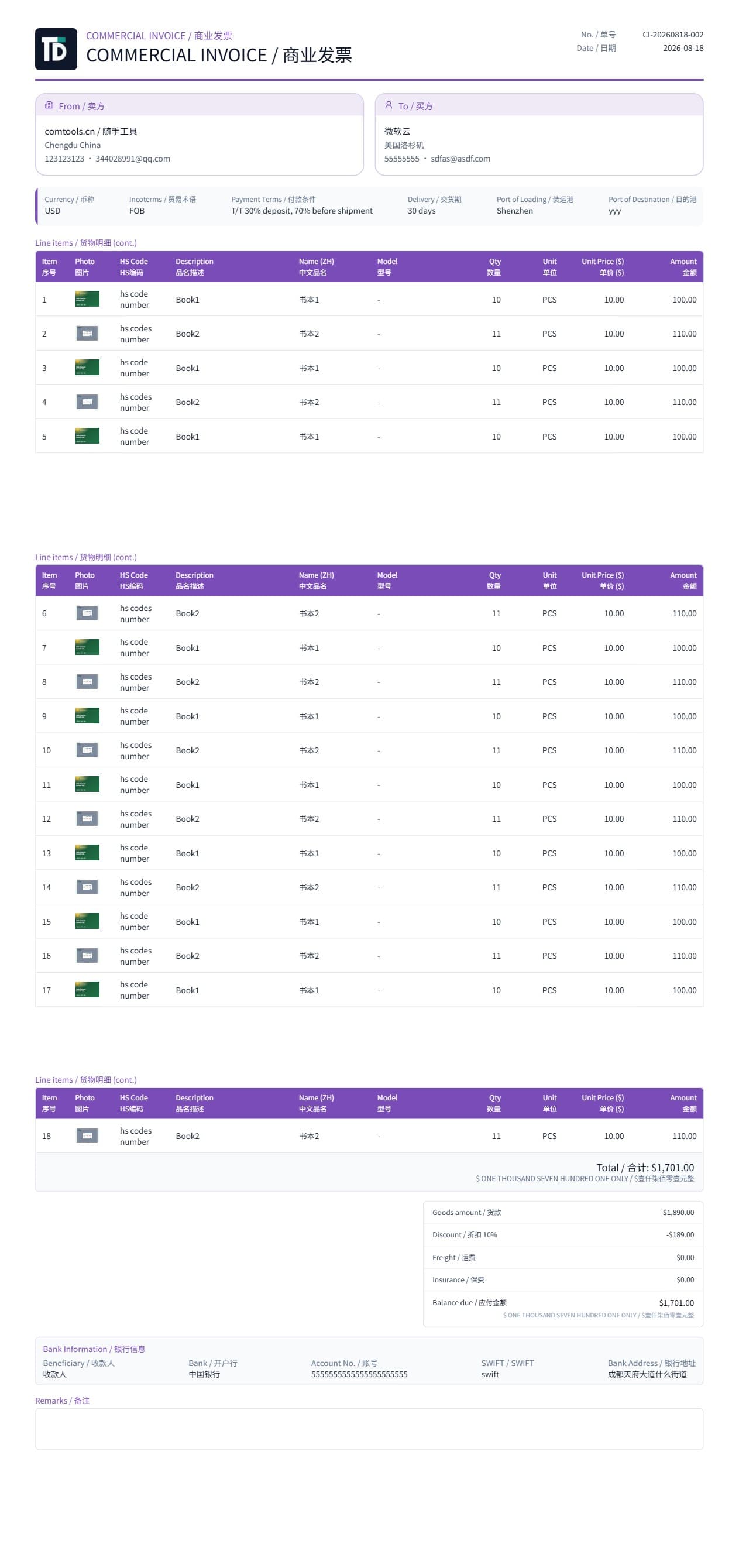This screenshot has width=739, height=1568.
Task: Open the photo thumbnail for item 7
Action: (x=87, y=647)
